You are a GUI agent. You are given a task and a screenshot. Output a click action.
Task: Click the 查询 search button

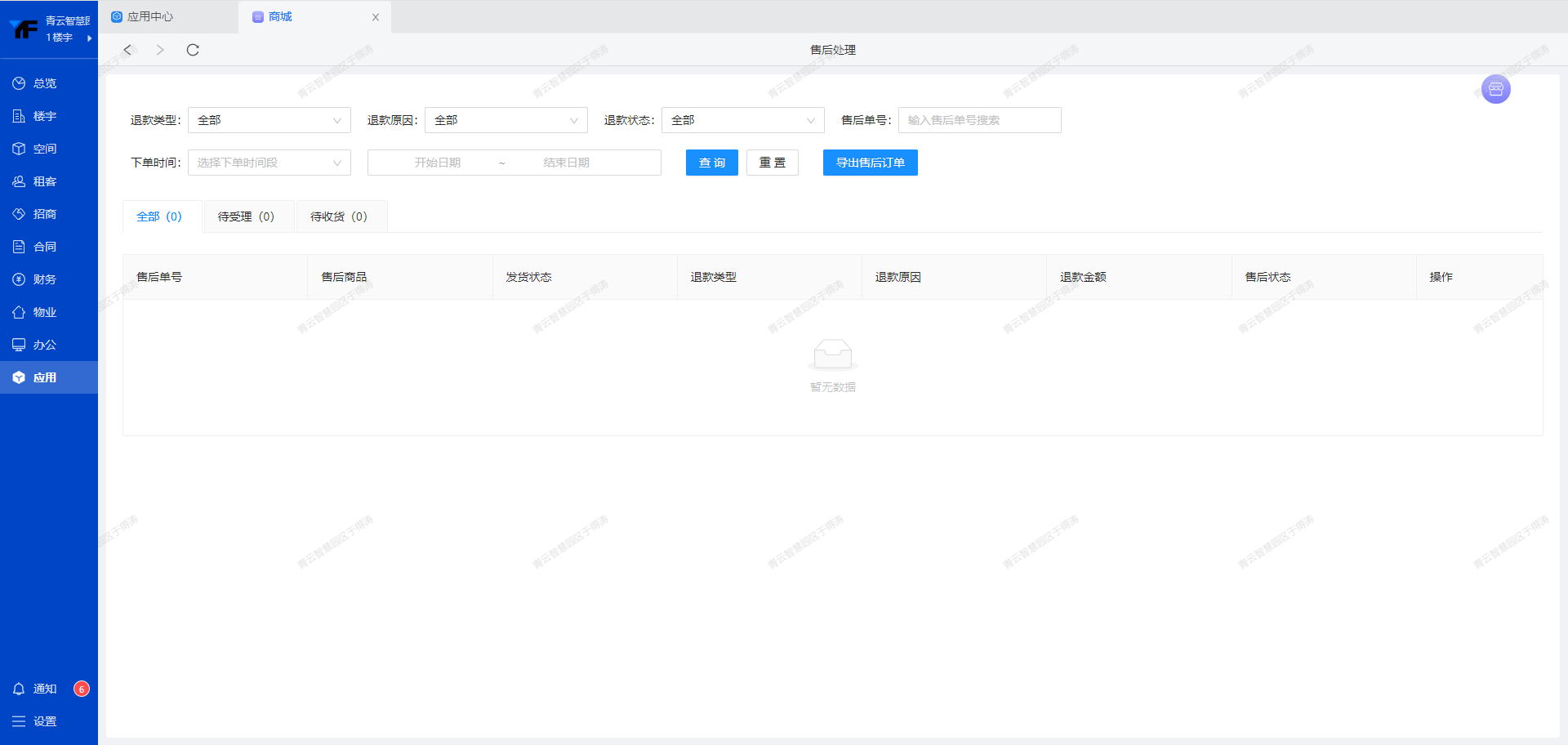coord(711,163)
